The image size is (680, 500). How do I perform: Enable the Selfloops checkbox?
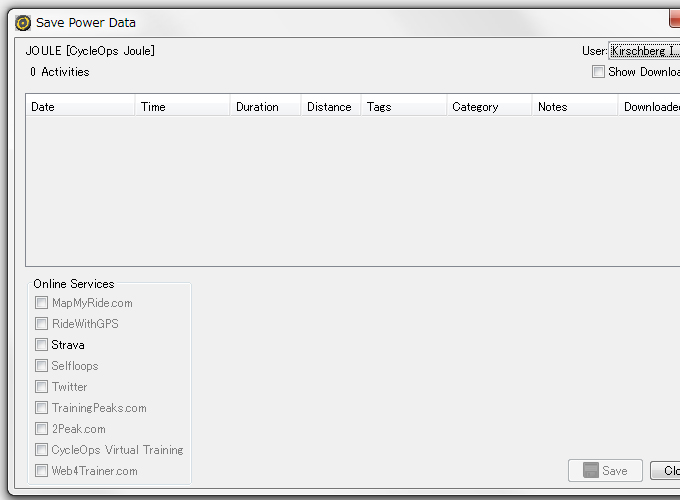click(41, 366)
